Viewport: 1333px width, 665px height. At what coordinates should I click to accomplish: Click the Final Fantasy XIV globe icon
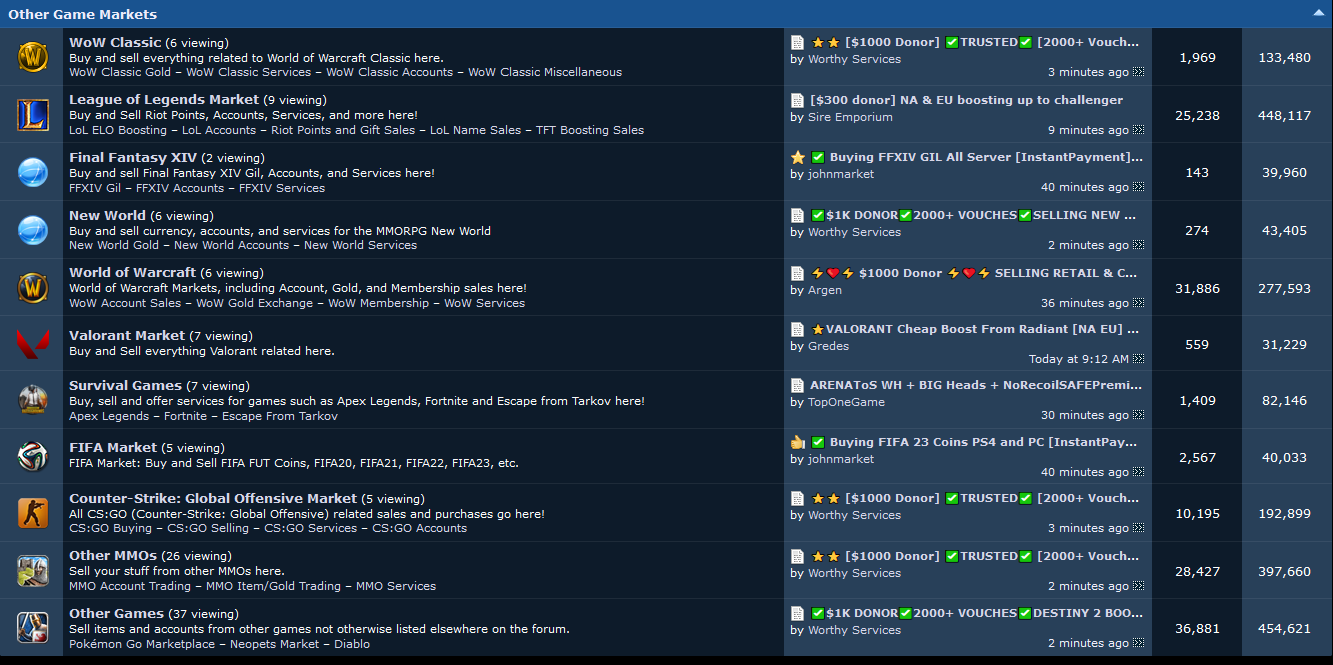pyautogui.click(x=33, y=172)
